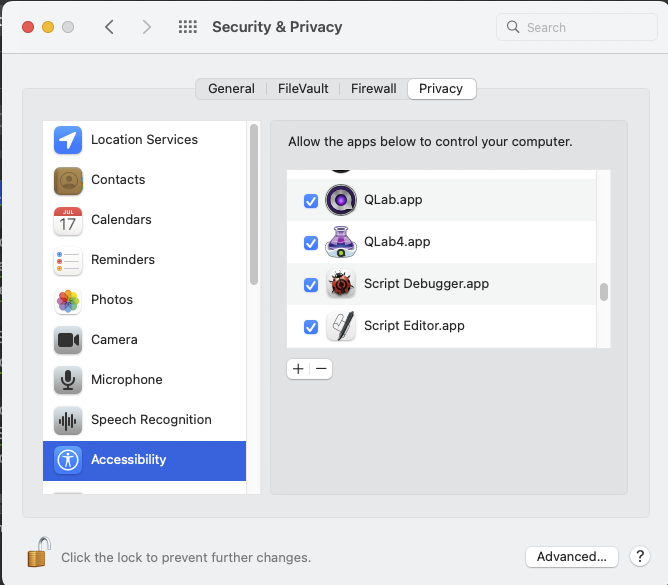
Task: Select Photos label in sidebar
Action: click(x=112, y=300)
